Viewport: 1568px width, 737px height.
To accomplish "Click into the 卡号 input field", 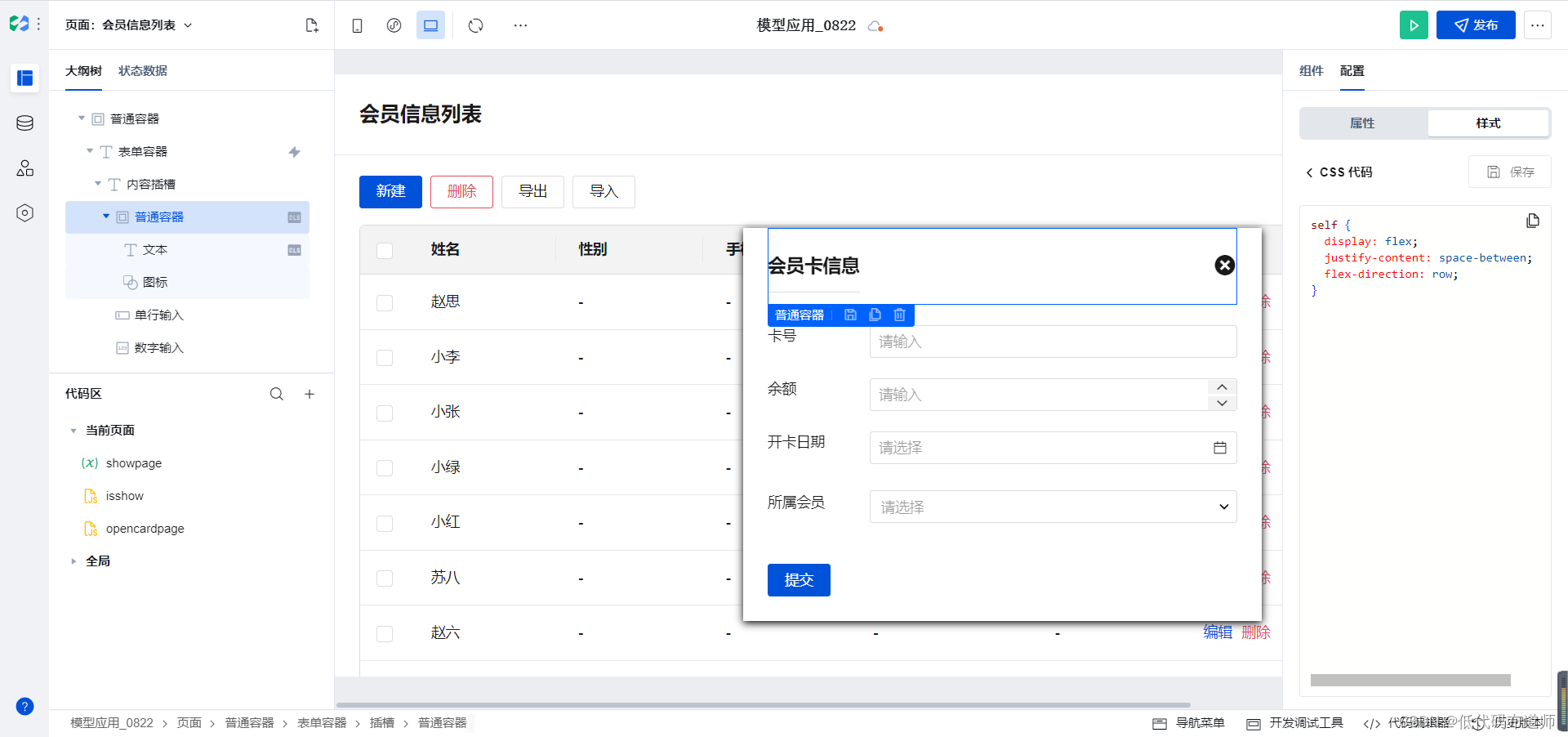I will 1053,342.
